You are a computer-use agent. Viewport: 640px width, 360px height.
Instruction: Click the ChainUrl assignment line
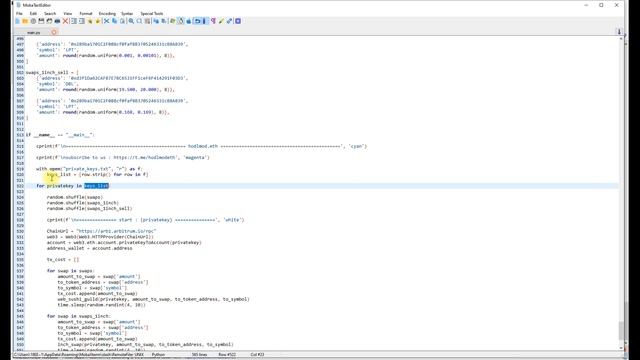(x=101, y=231)
